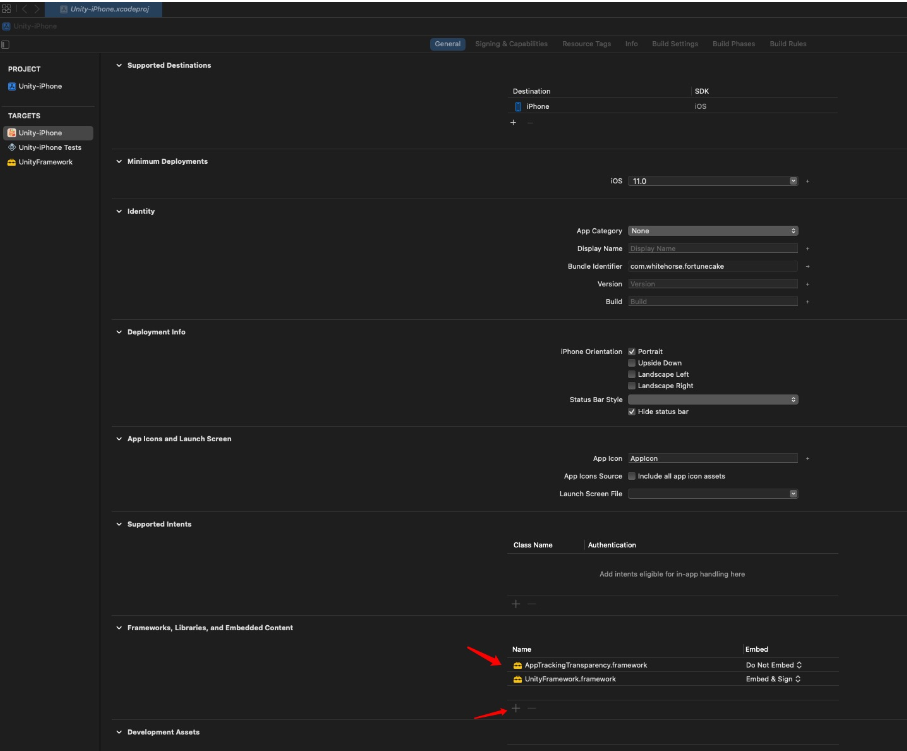This screenshot has height=751, width=907.
Task: Toggle the project and targets list sidebar
Action: pyautogui.click(x=5, y=45)
